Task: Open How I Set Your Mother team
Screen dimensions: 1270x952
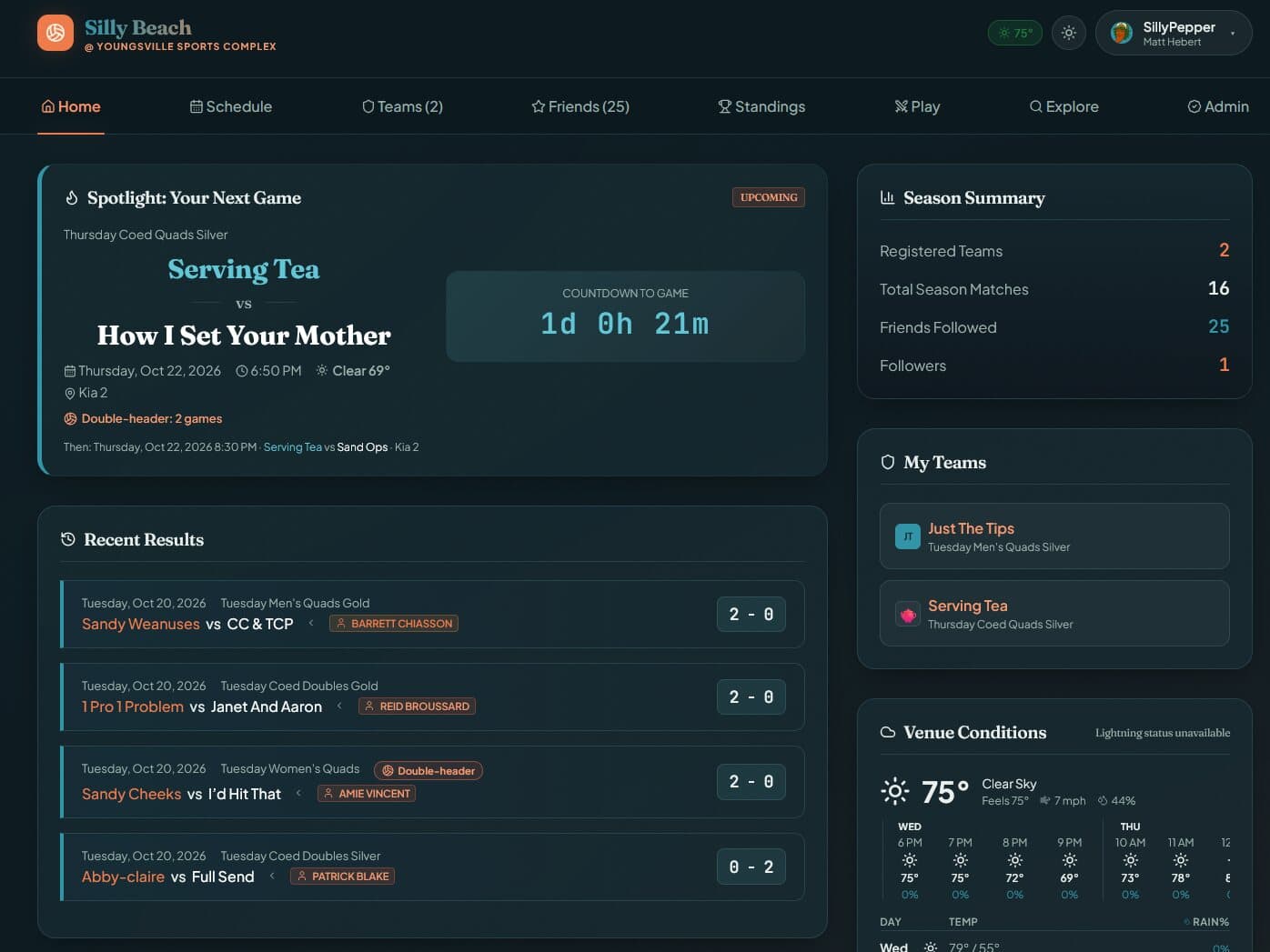Action: pos(244,336)
